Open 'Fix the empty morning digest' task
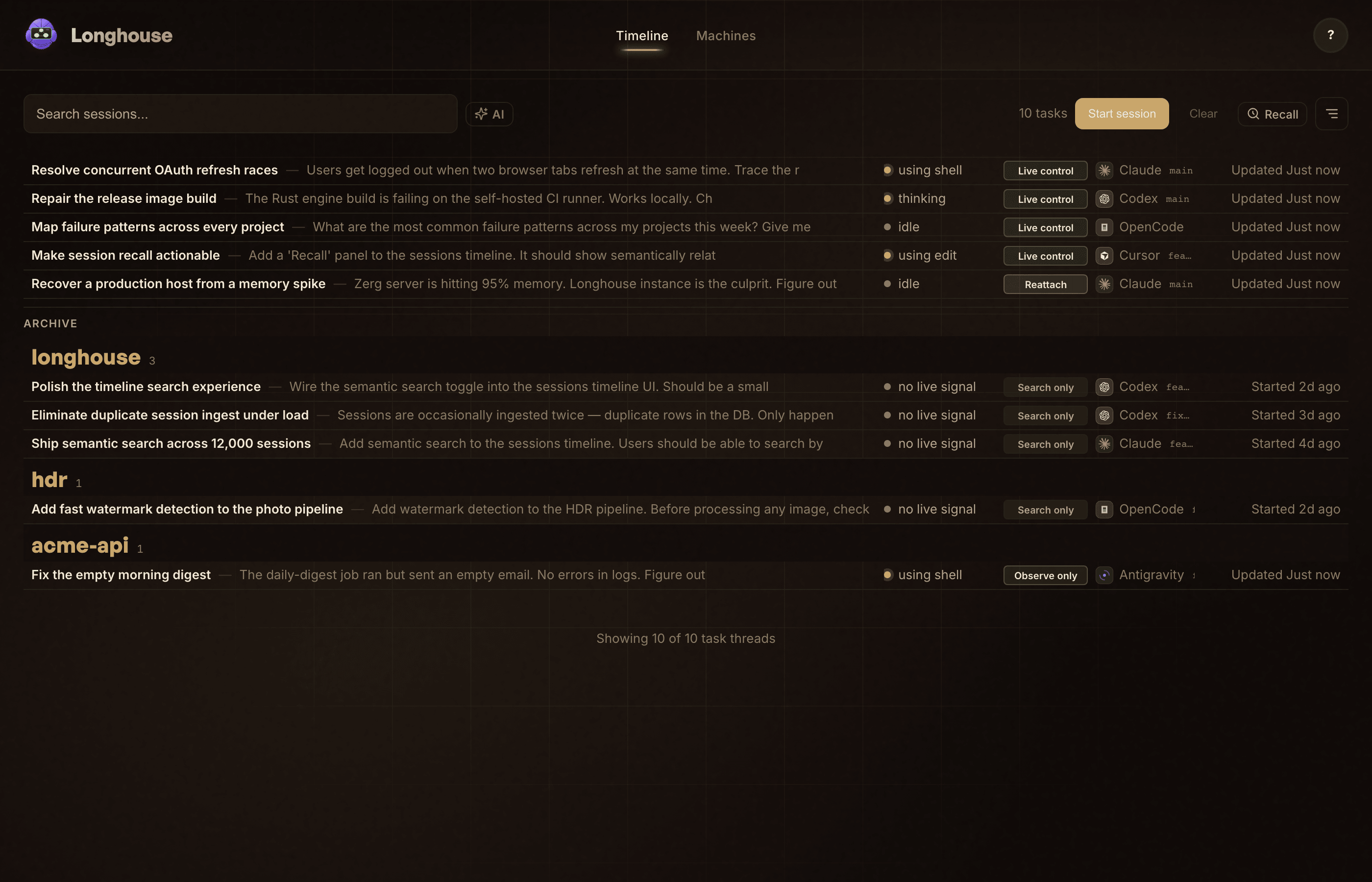 pyautogui.click(x=121, y=575)
